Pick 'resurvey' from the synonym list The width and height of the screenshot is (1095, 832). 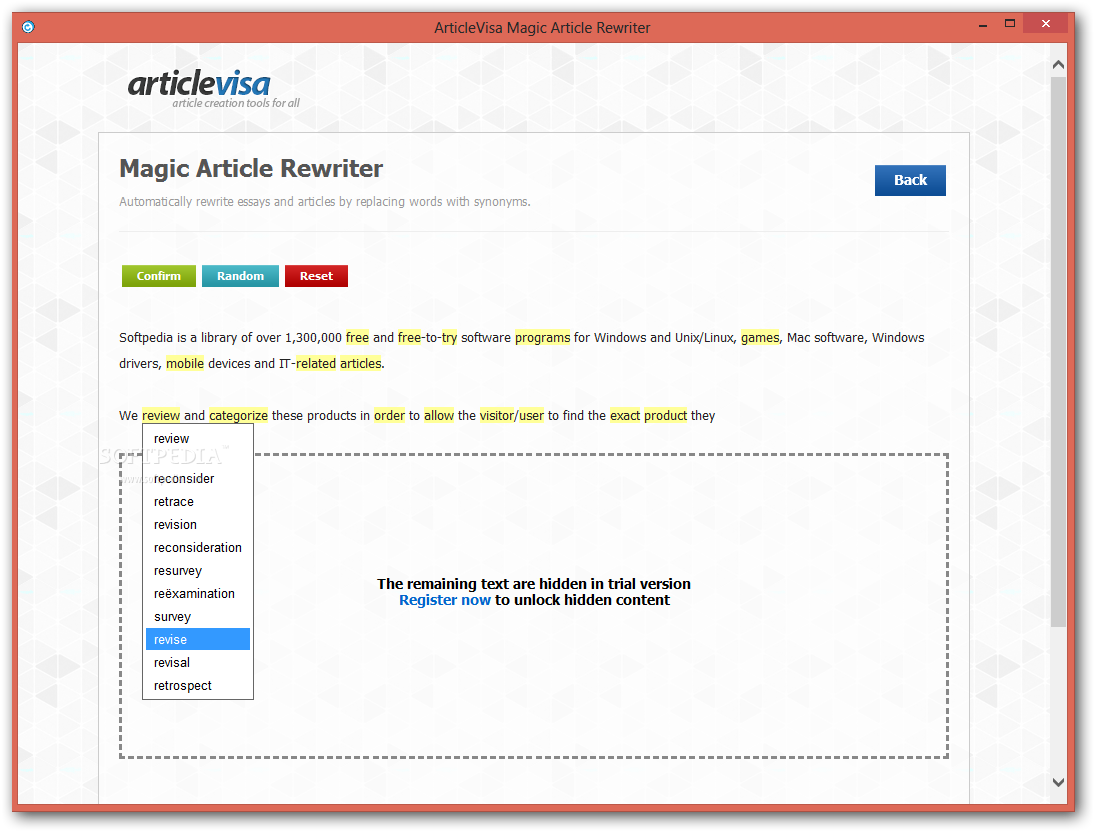click(198, 571)
